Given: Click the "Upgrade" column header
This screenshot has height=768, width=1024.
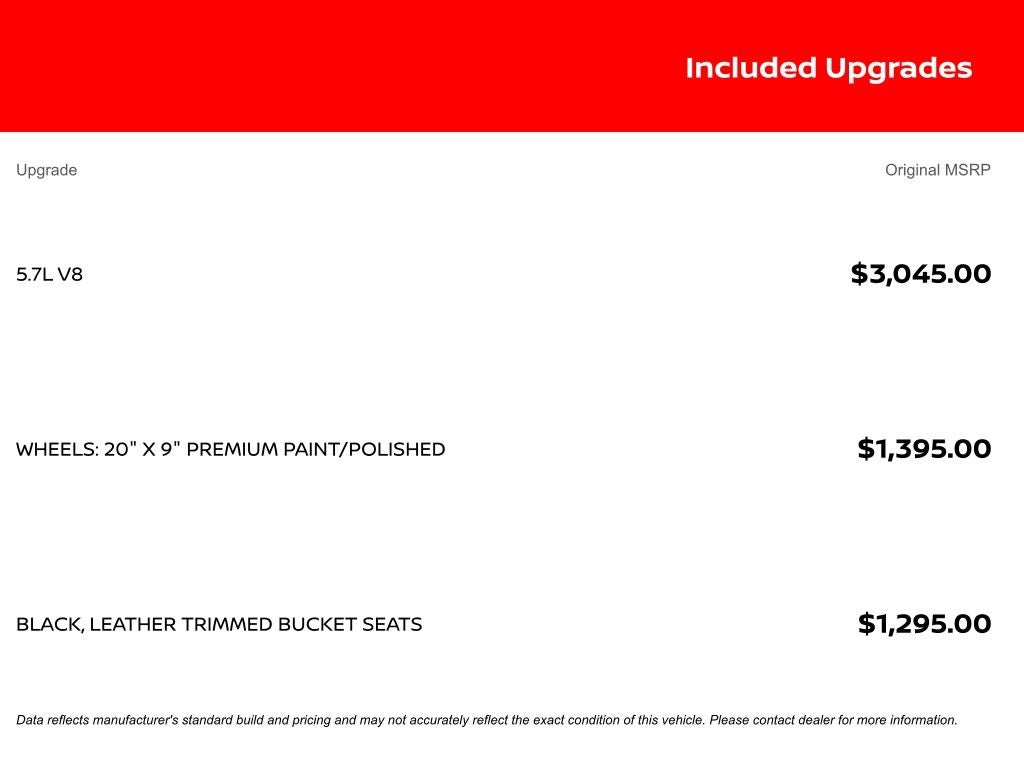Looking at the screenshot, I should point(46,170).
